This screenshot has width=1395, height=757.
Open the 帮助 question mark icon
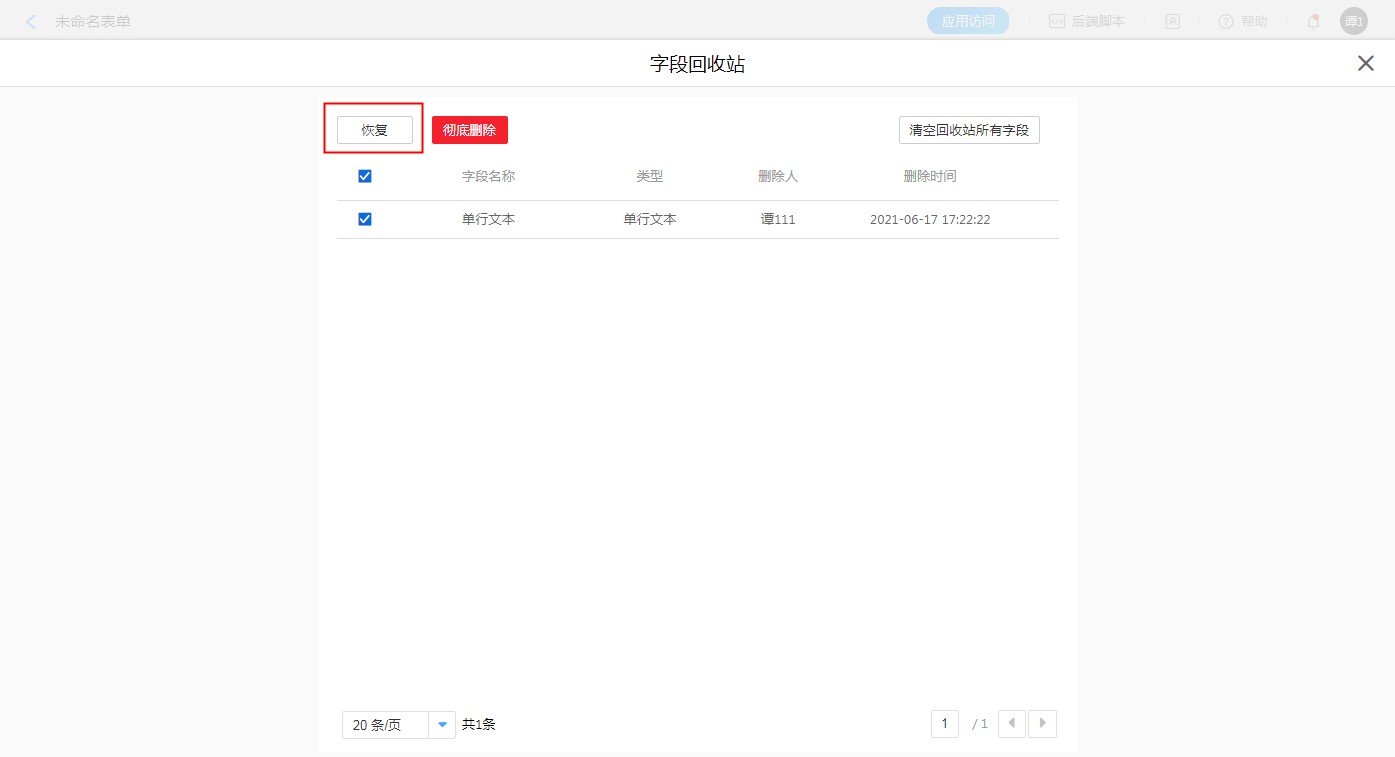(x=1226, y=21)
